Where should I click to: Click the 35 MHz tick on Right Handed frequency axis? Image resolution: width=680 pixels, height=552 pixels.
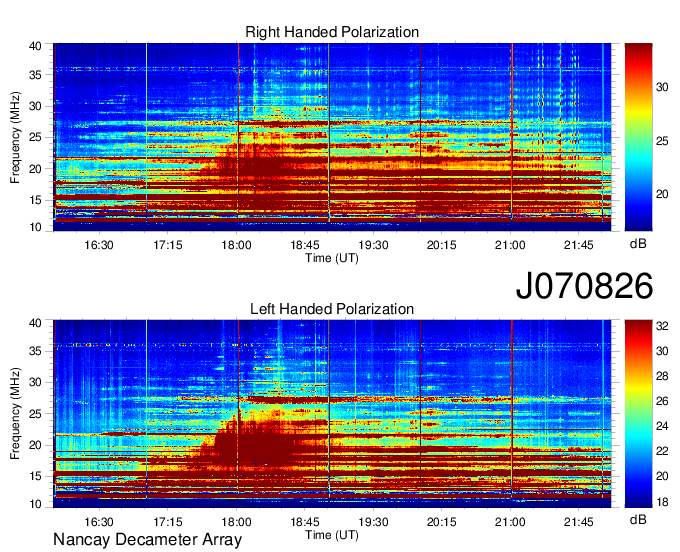36,75
